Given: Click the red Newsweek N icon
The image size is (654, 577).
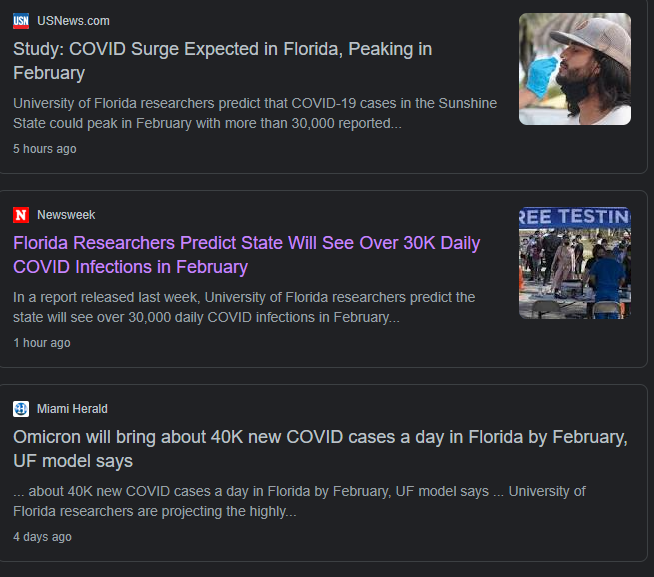Looking at the screenshot, I should click(x=21, y=215).
